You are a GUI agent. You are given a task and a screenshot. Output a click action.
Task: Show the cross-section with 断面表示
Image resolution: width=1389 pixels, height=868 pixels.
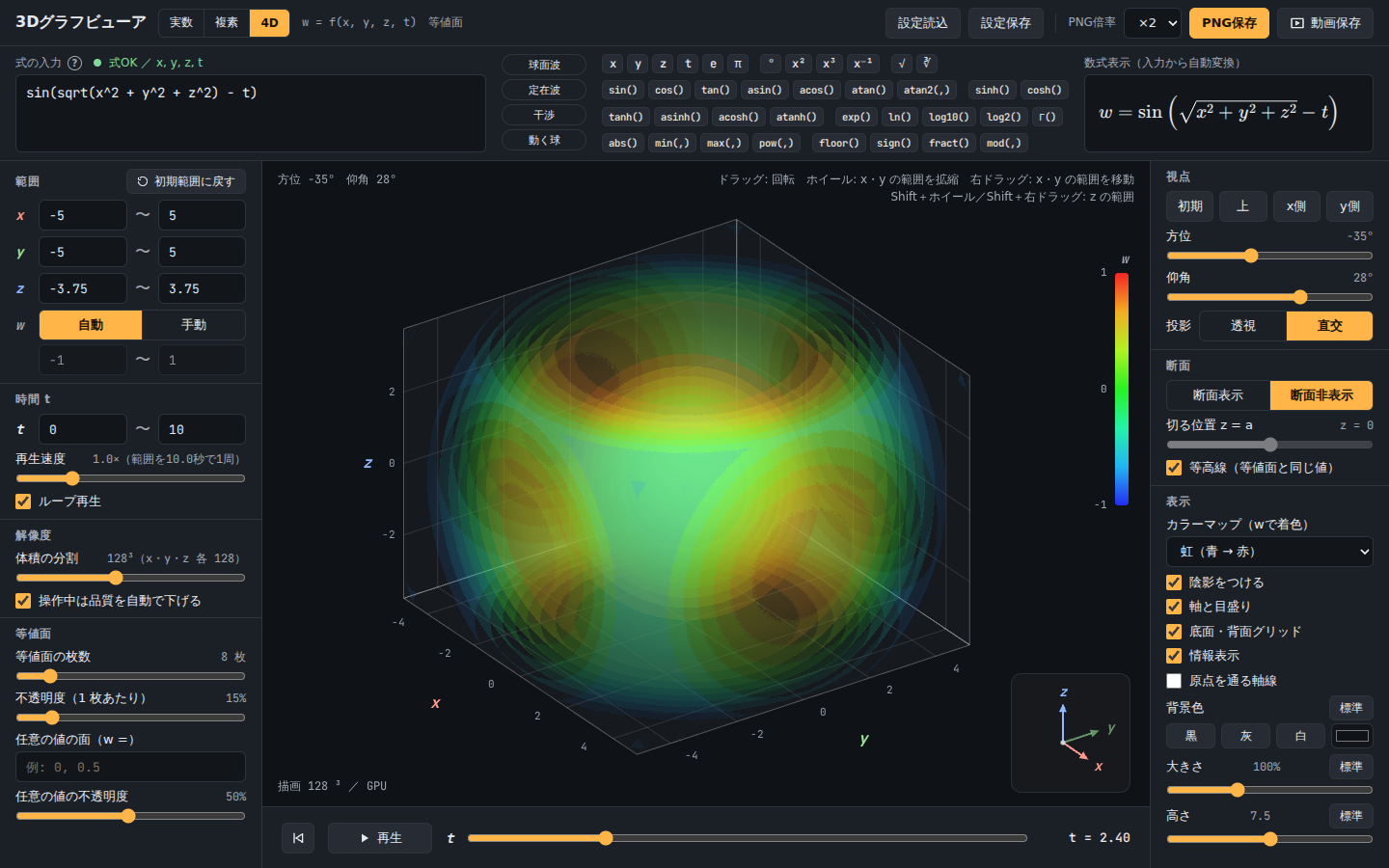1218,395
